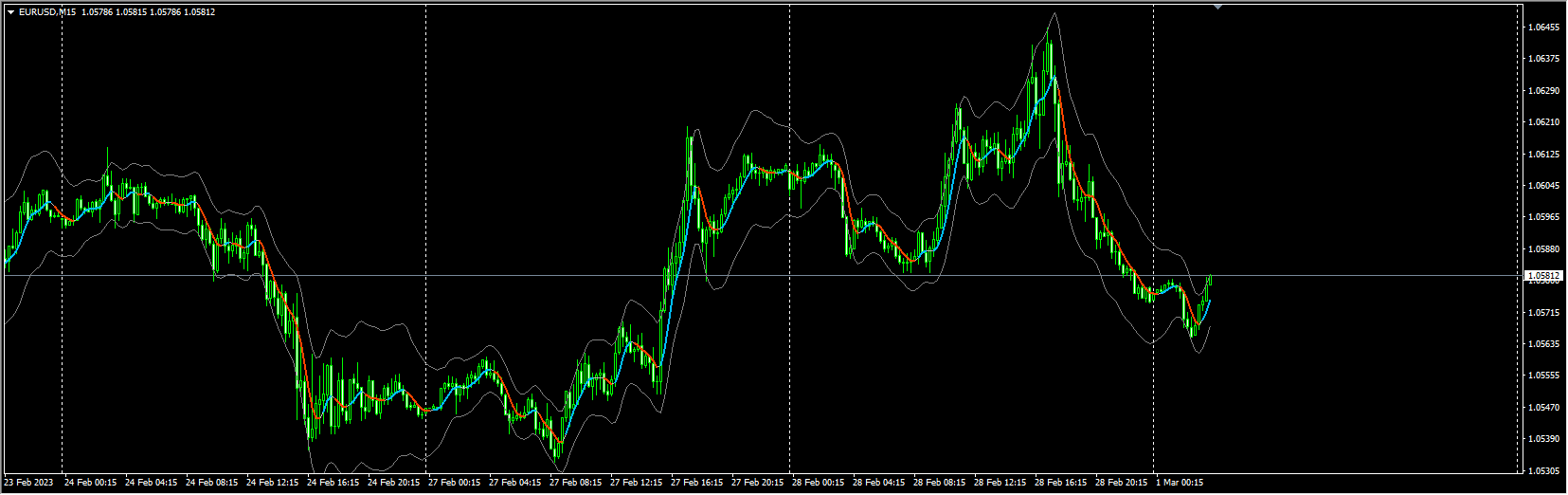Click the 1.05965 price axis label
The height and width of the screenshot is (495, 1568).
(1543, 217)
